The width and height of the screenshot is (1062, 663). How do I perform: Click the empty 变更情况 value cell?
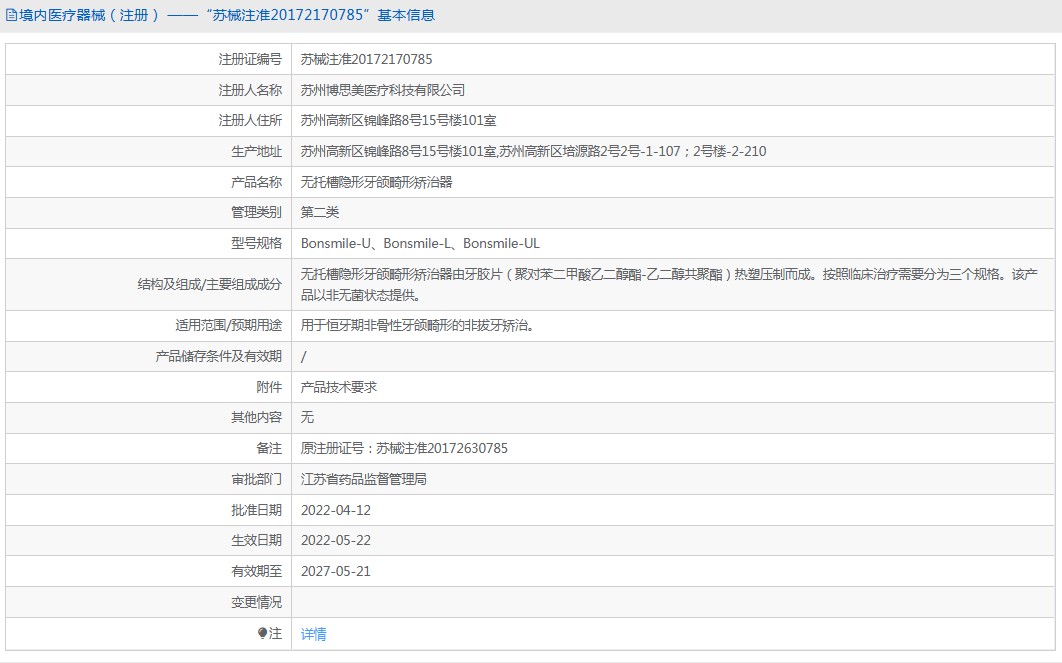click(x=675, y=602)
